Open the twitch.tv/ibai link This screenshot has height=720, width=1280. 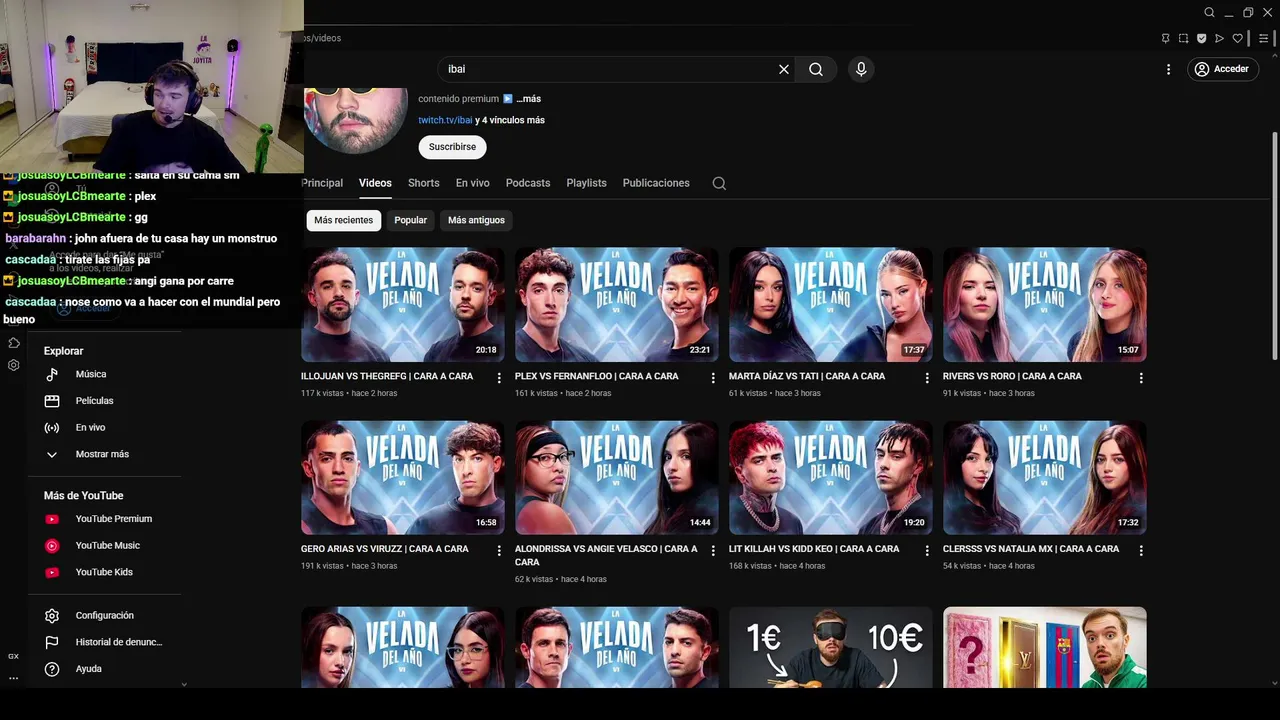click(x=445, y=120)
